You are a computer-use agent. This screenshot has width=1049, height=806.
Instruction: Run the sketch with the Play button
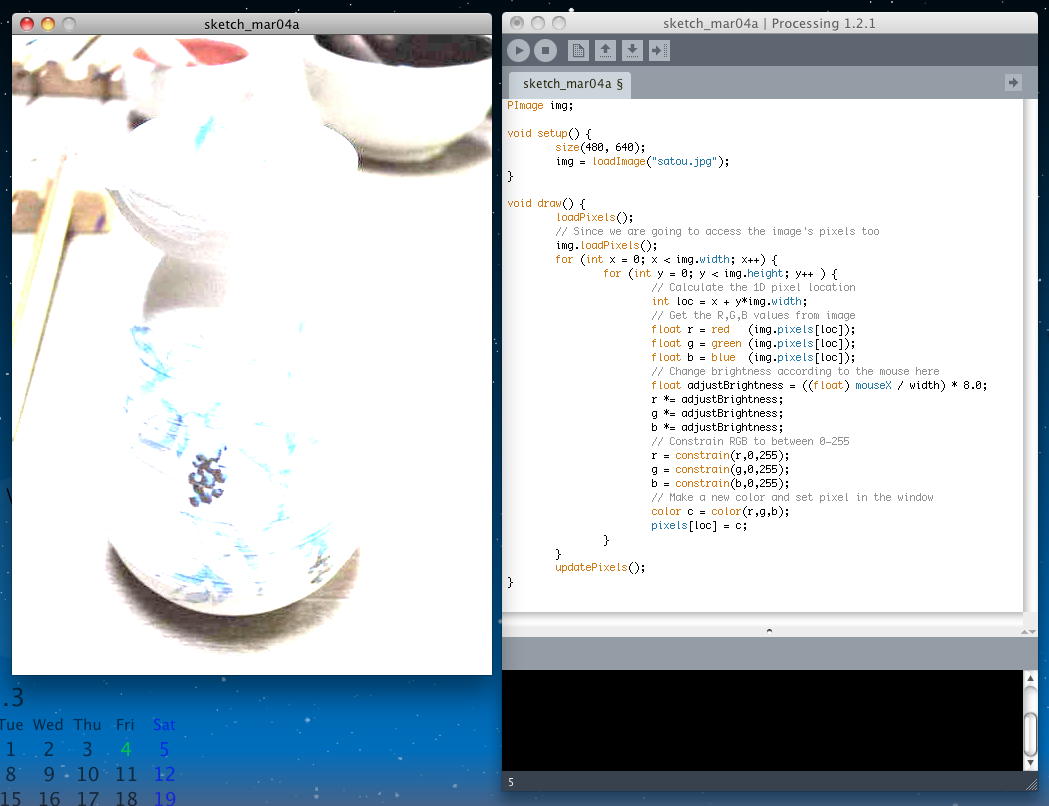pos(518,50)
